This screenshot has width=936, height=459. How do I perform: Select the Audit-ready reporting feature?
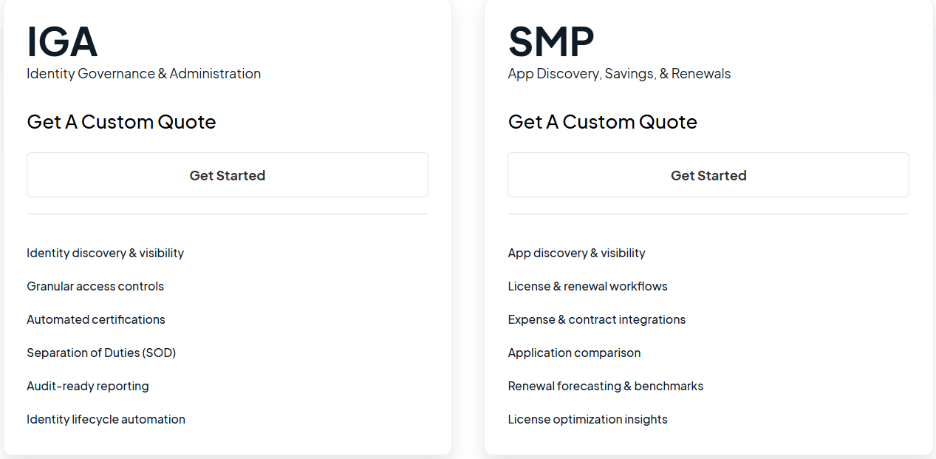pos(88,386)
